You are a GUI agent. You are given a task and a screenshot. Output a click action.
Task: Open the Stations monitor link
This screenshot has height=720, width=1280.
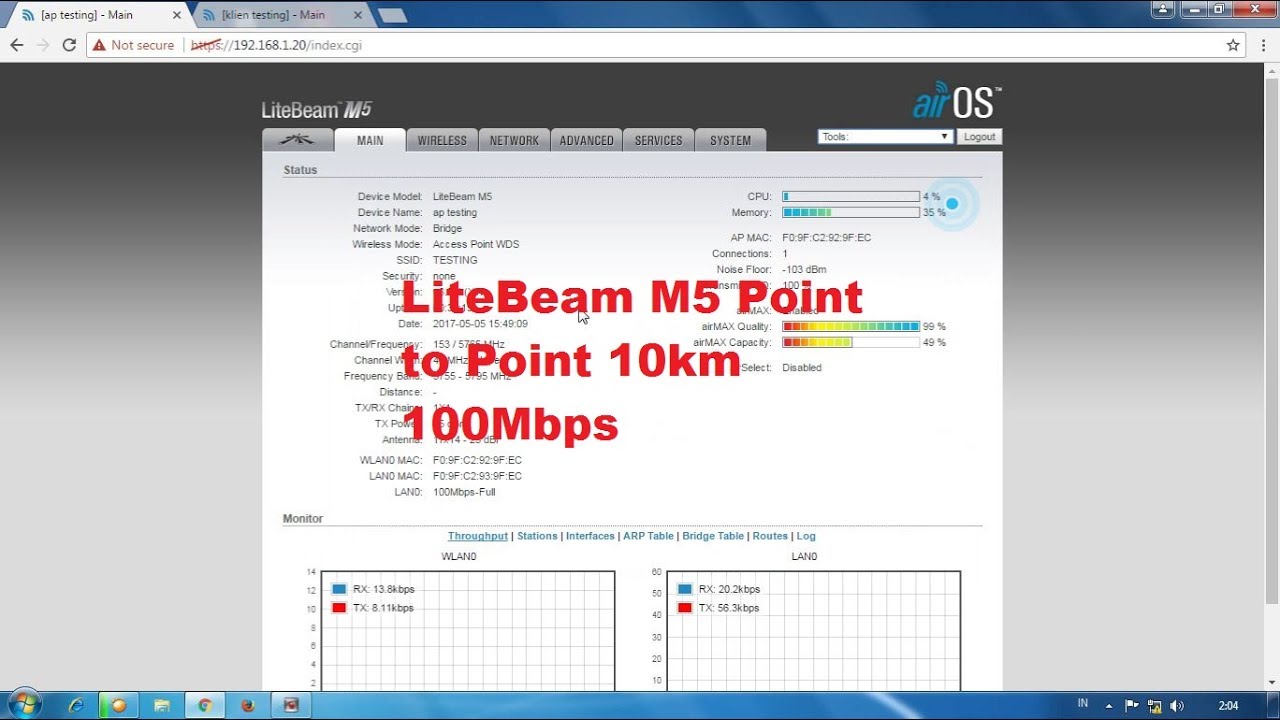coord(537,536)
